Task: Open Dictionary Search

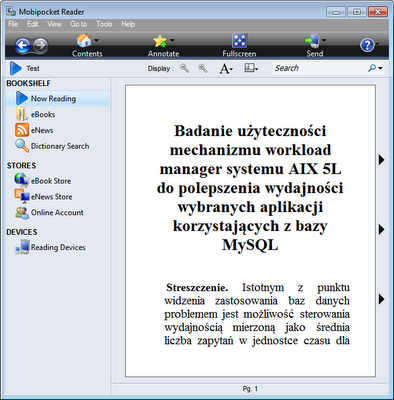Action: tap(60, 146)
